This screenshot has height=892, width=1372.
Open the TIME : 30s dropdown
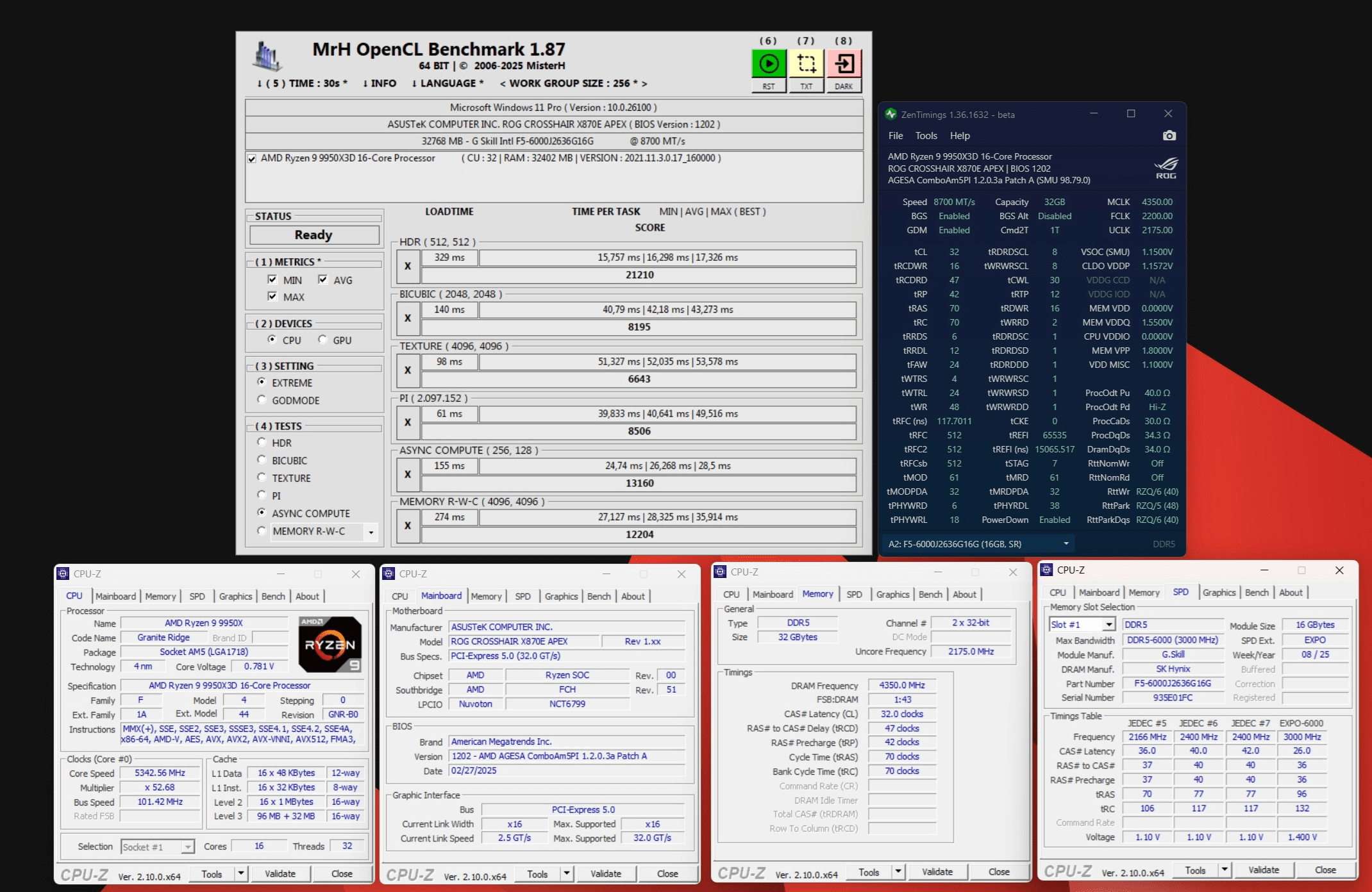302,83
